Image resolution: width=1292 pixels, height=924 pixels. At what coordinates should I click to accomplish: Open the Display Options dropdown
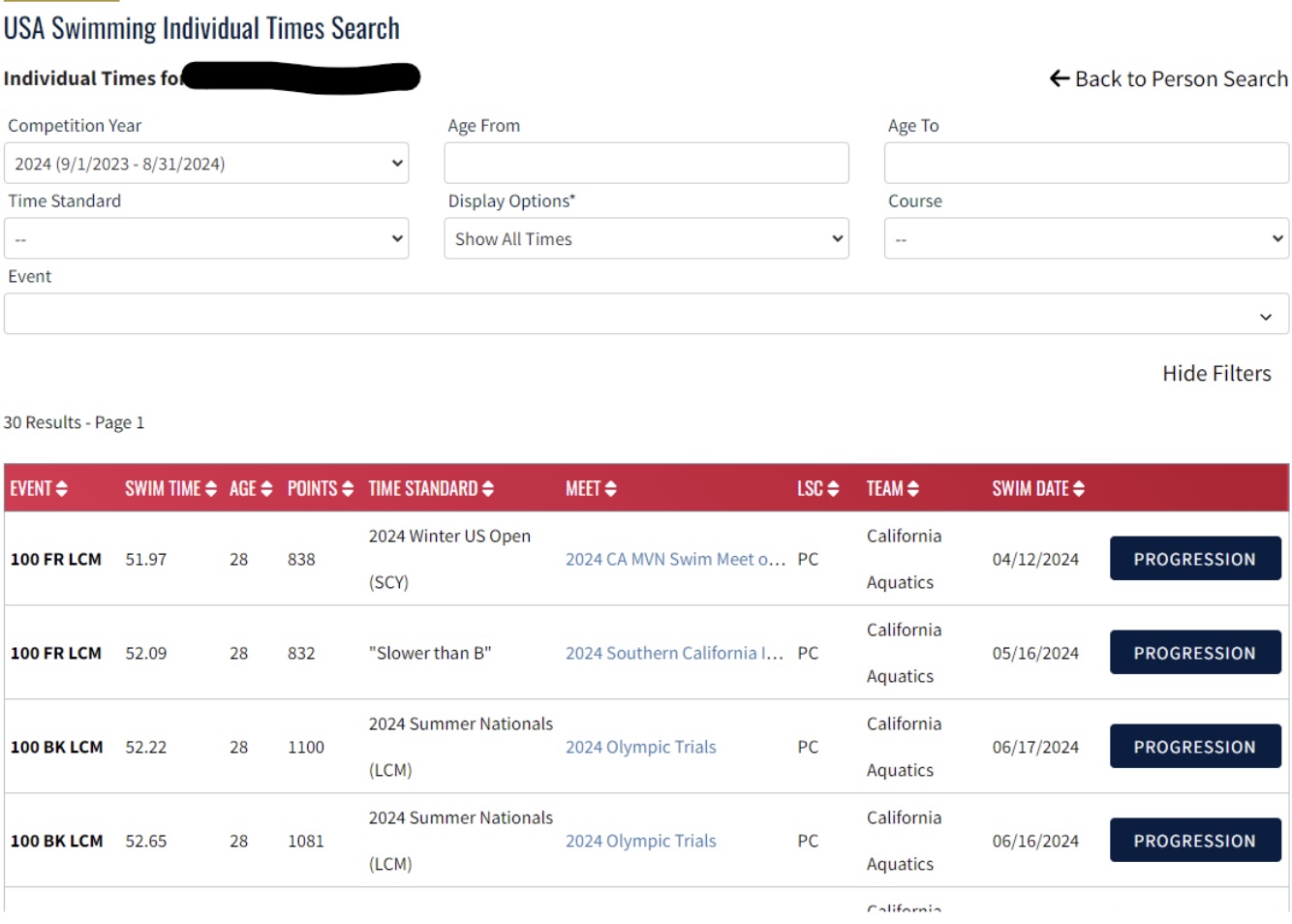[x=647, y=238]
